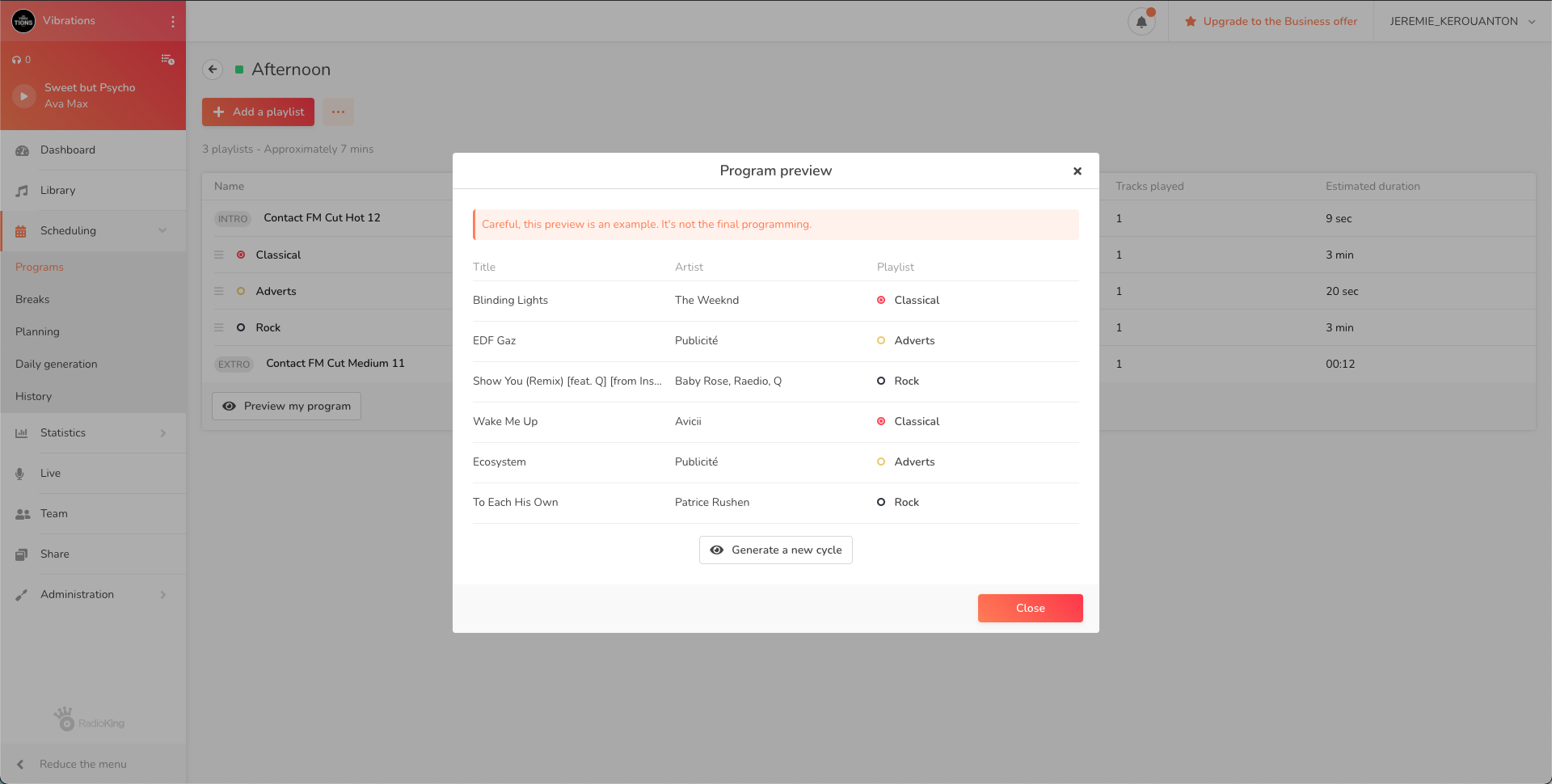Open History submenu item
This screenshot has width=1552, height=784.
[x=33, y=396]
